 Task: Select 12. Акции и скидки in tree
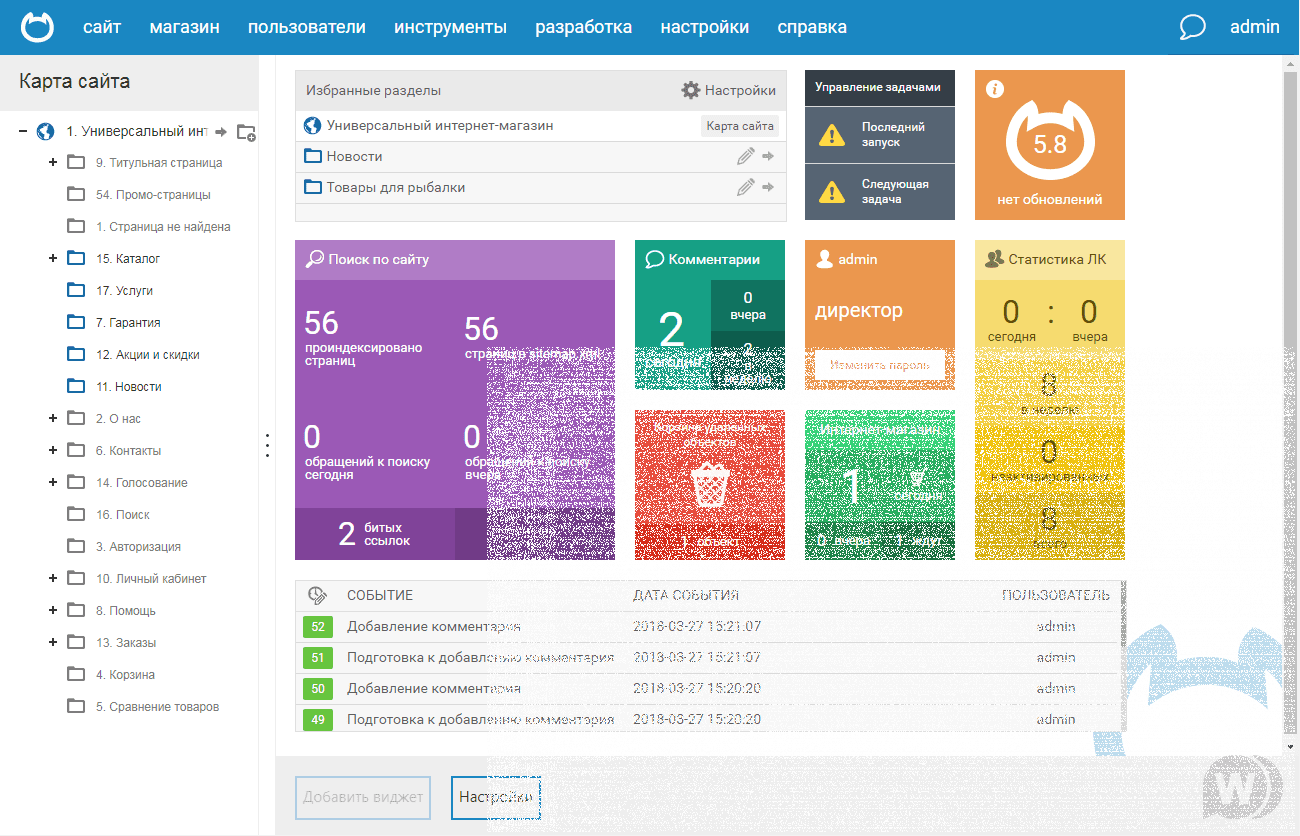coord(147,355)
